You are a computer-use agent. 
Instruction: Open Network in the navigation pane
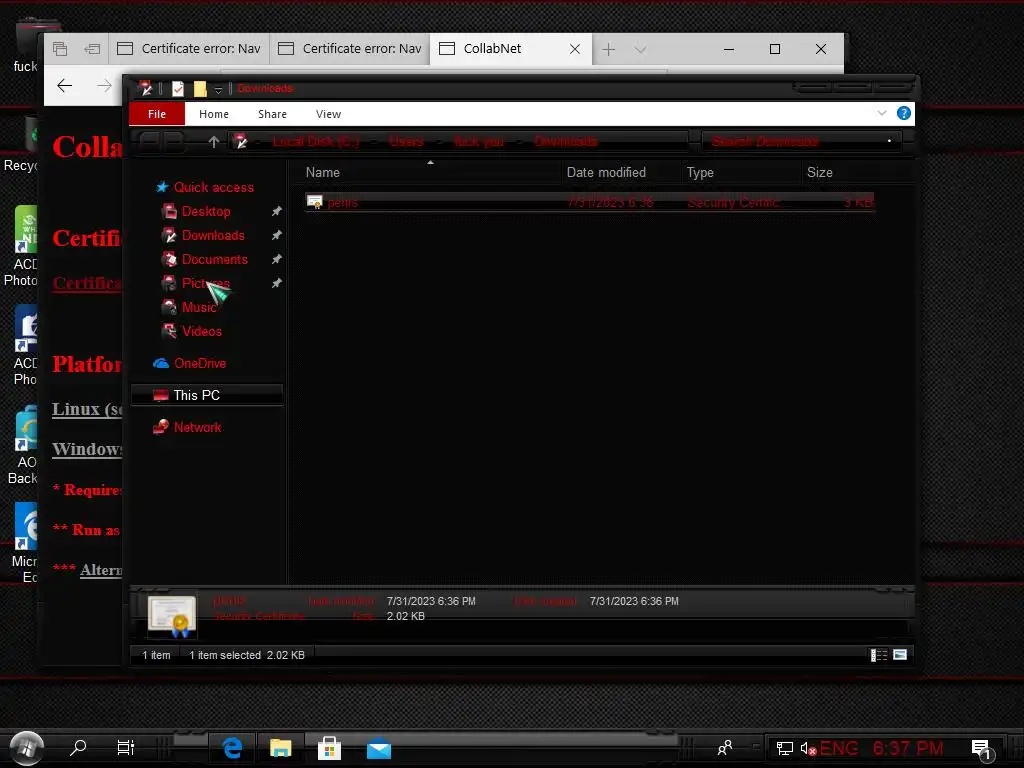[197, 427]
